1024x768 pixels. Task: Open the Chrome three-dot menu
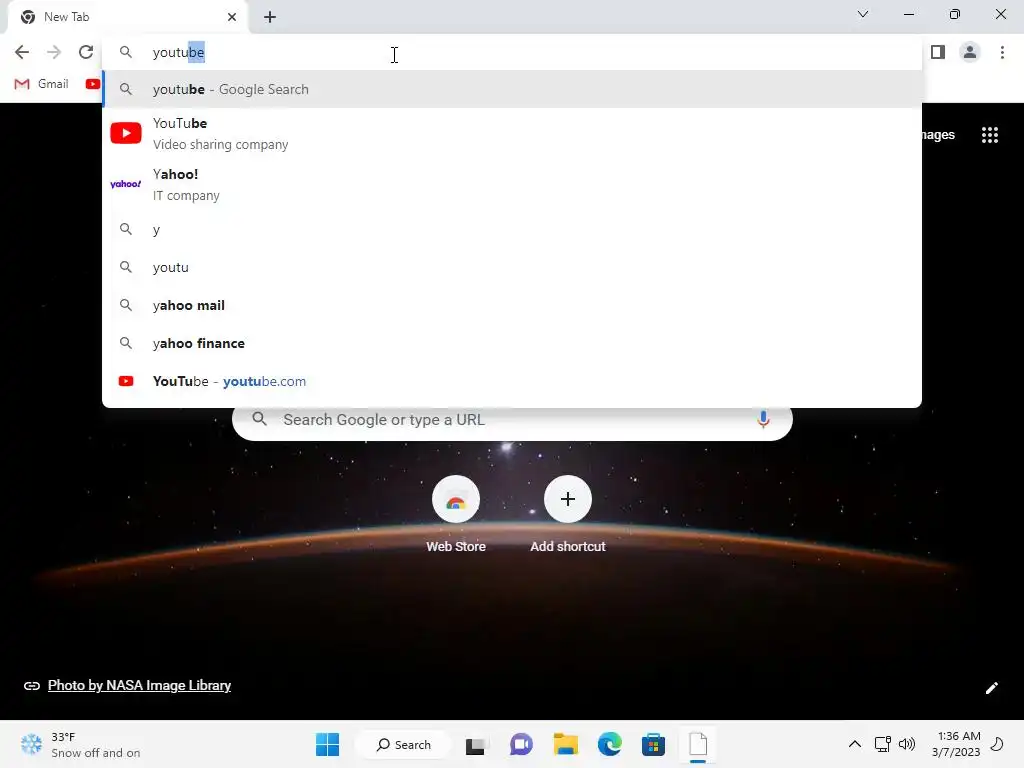click(x=1002, y=52)
